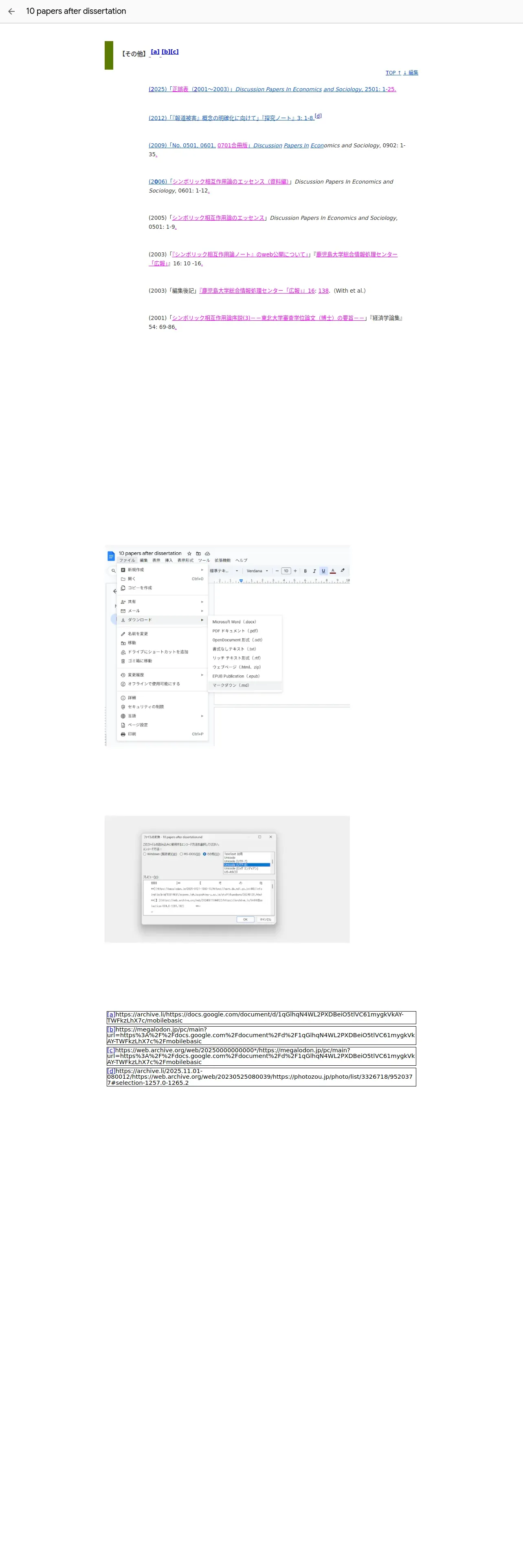The image size is (523, 1568).
Task: Expand the ダウンロード submenu arrow
Action: tap(202, 620)
